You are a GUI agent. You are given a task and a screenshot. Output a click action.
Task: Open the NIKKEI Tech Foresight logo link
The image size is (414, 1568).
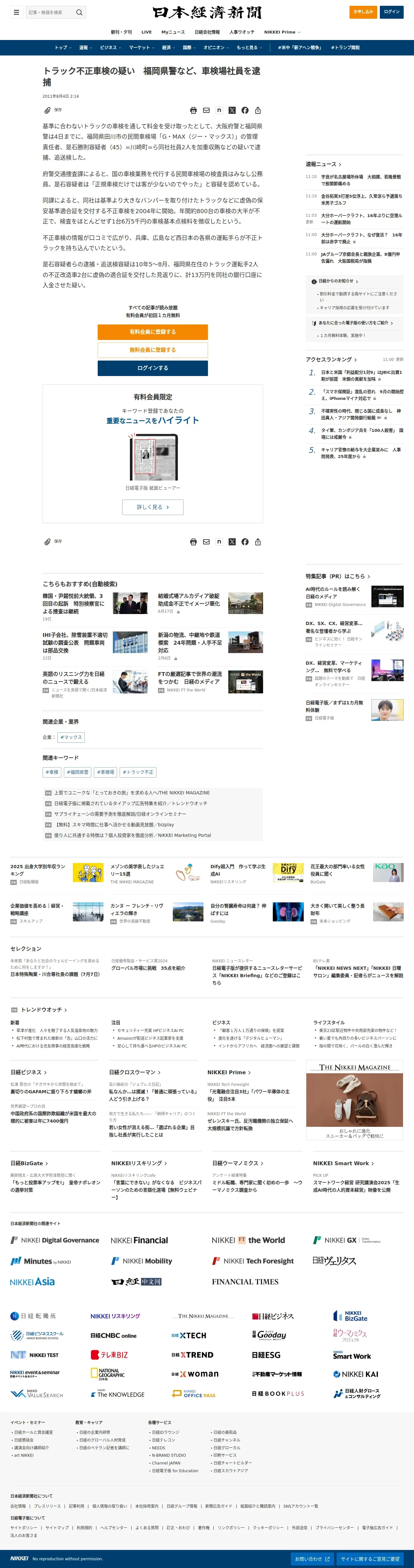[x=253, y=1261]
